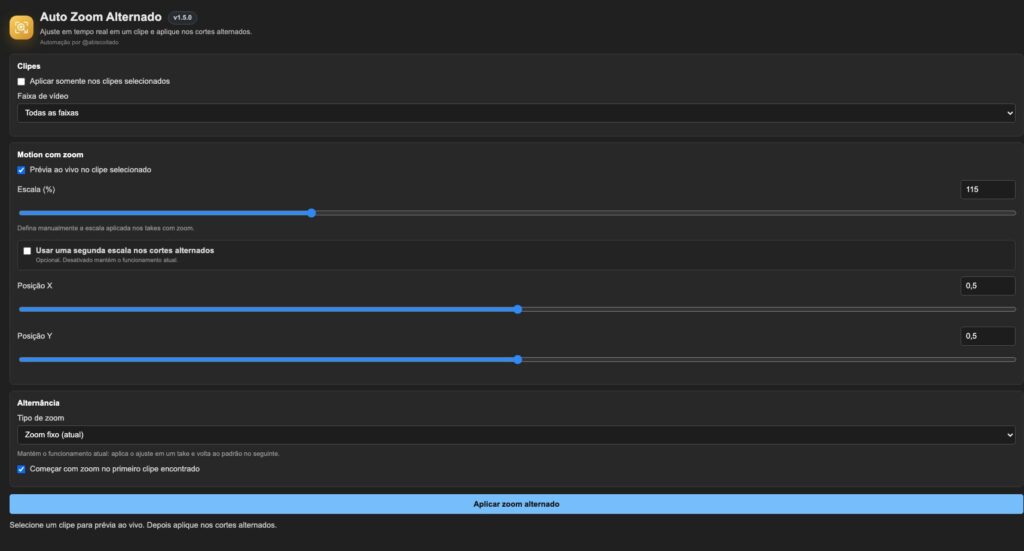
Task: Enable Aplicar somente nos clipes selecionados checkbox
Action: point(22,82)
